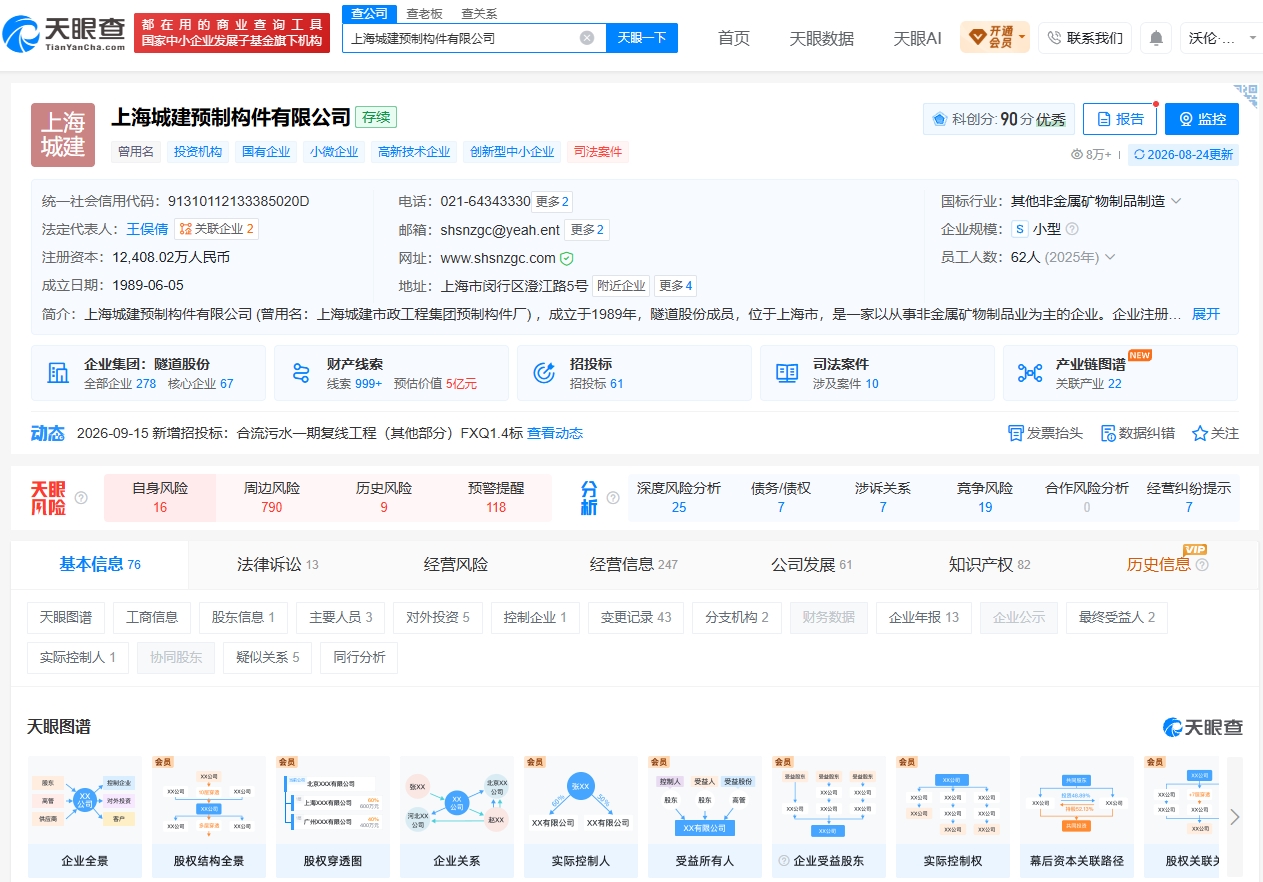Show next graphs with right arrow
The width and height of the screenshot is (1263, 882).
coord(1235,816)
